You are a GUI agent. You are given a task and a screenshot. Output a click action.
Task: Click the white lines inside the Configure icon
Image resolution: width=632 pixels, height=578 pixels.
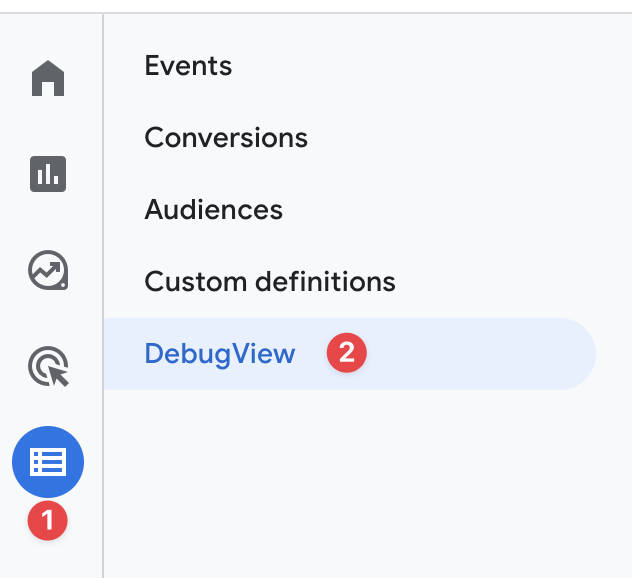[x=48, y=462]
